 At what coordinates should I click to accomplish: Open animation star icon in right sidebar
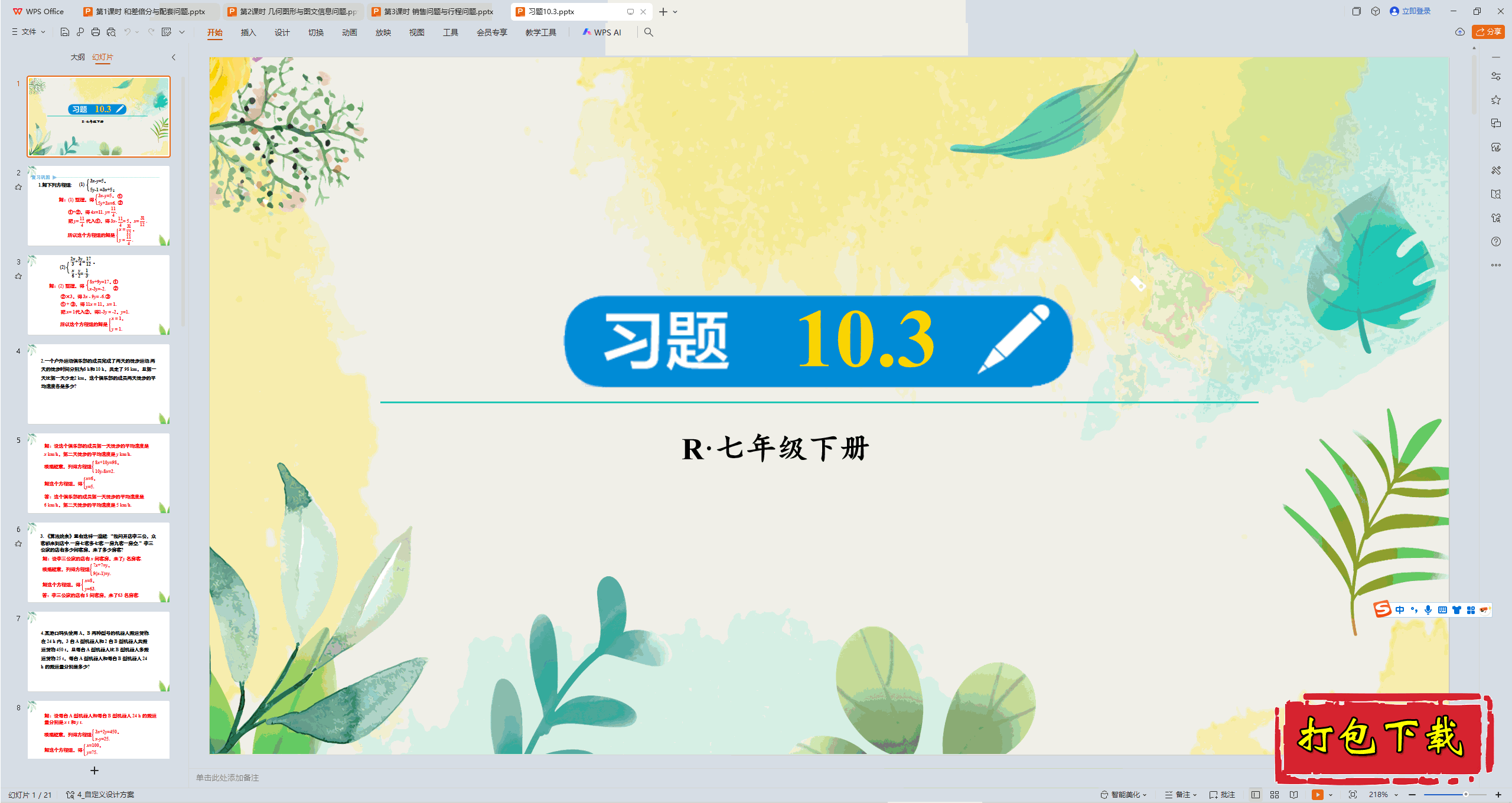[x=1495, y=100]
